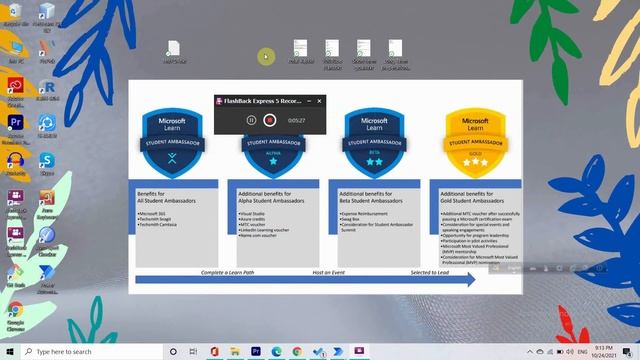Switch to Premiere Pro in the taskbar
The height and width of the screenshot is (360, 640).
coord(256,351)
